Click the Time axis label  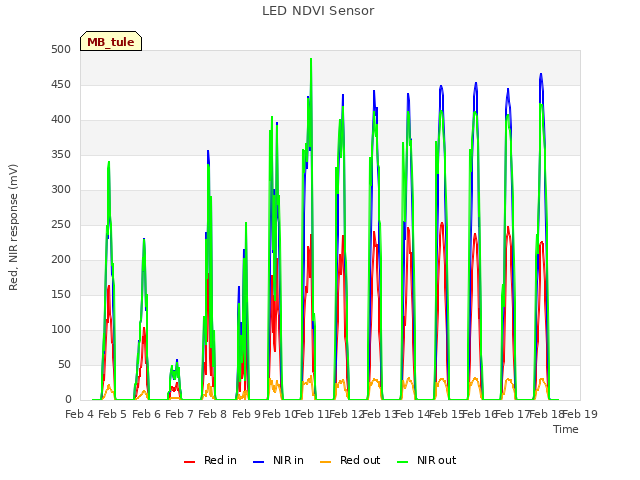click(566, 429)
